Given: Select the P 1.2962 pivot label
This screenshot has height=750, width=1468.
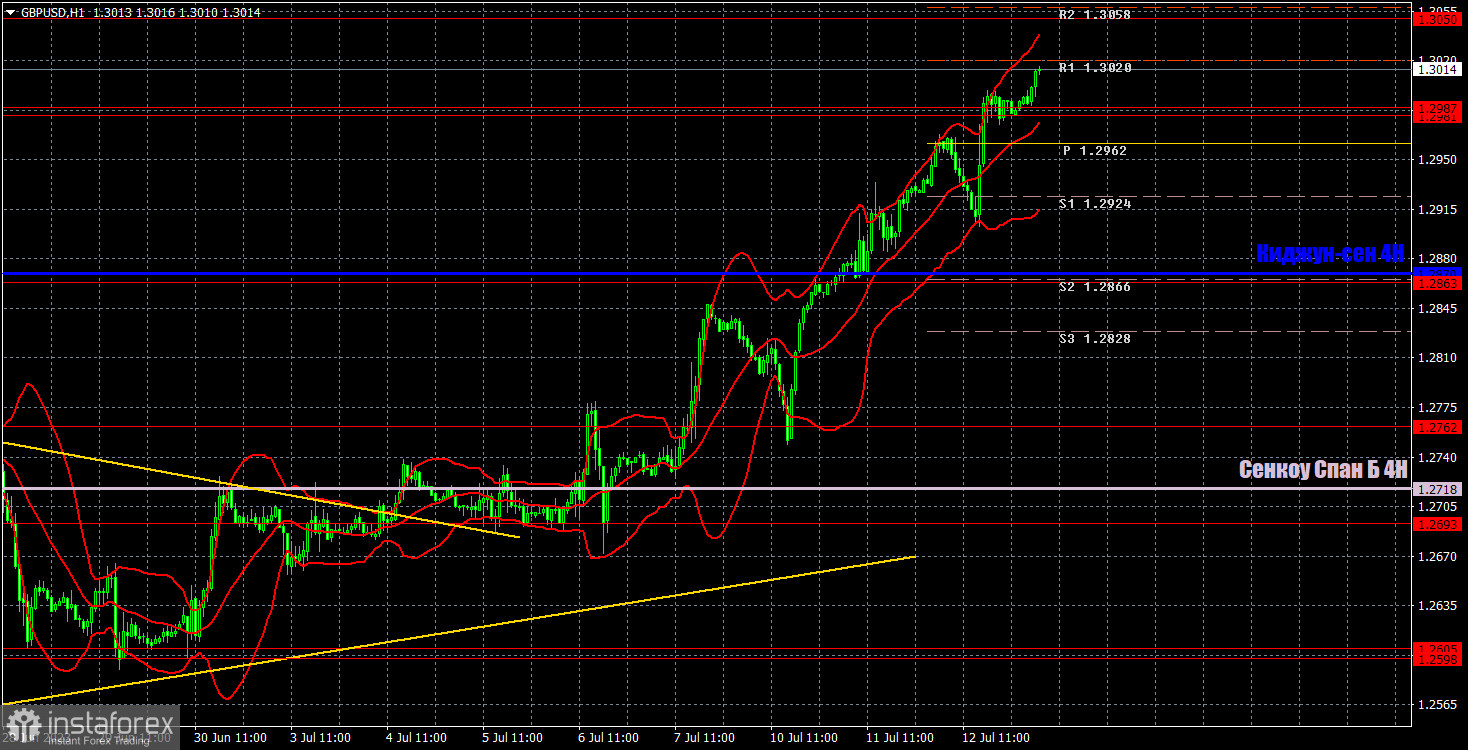Looking at the screenshot, I should coord(1095,151).
